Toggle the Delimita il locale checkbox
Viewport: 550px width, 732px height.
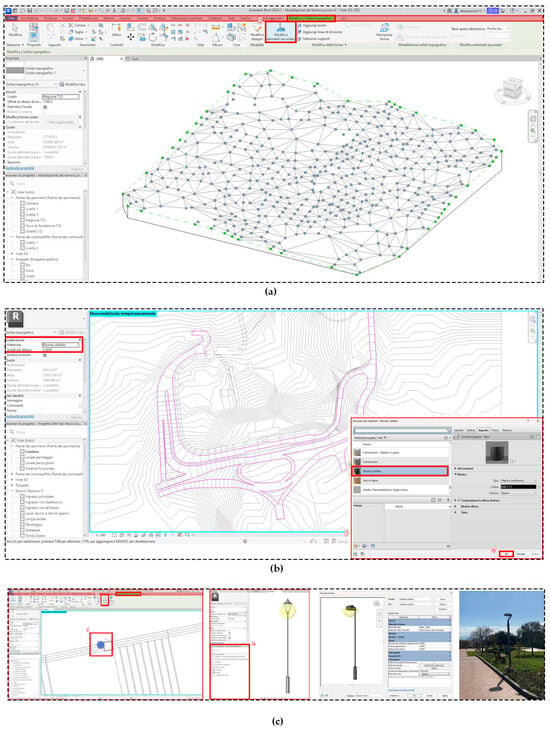tap(45, 107)
